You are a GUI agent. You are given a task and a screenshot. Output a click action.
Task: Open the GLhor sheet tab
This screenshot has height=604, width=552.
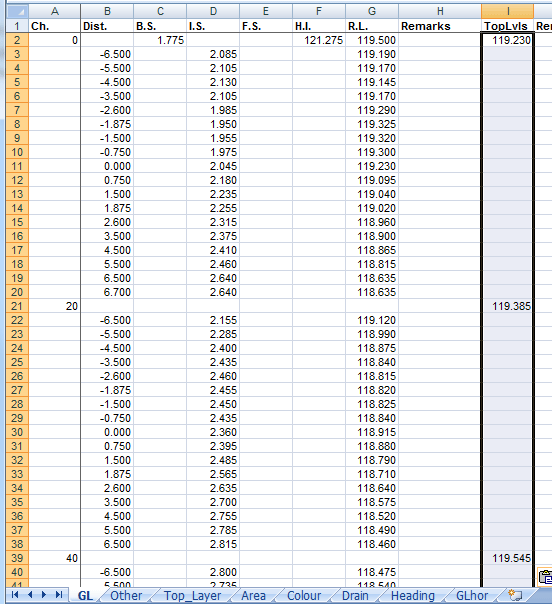pyautogui.click(x=472, y=596)
